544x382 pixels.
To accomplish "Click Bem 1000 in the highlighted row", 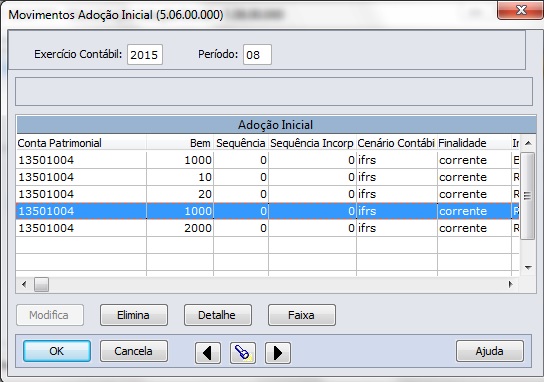I will coord(198,211).
